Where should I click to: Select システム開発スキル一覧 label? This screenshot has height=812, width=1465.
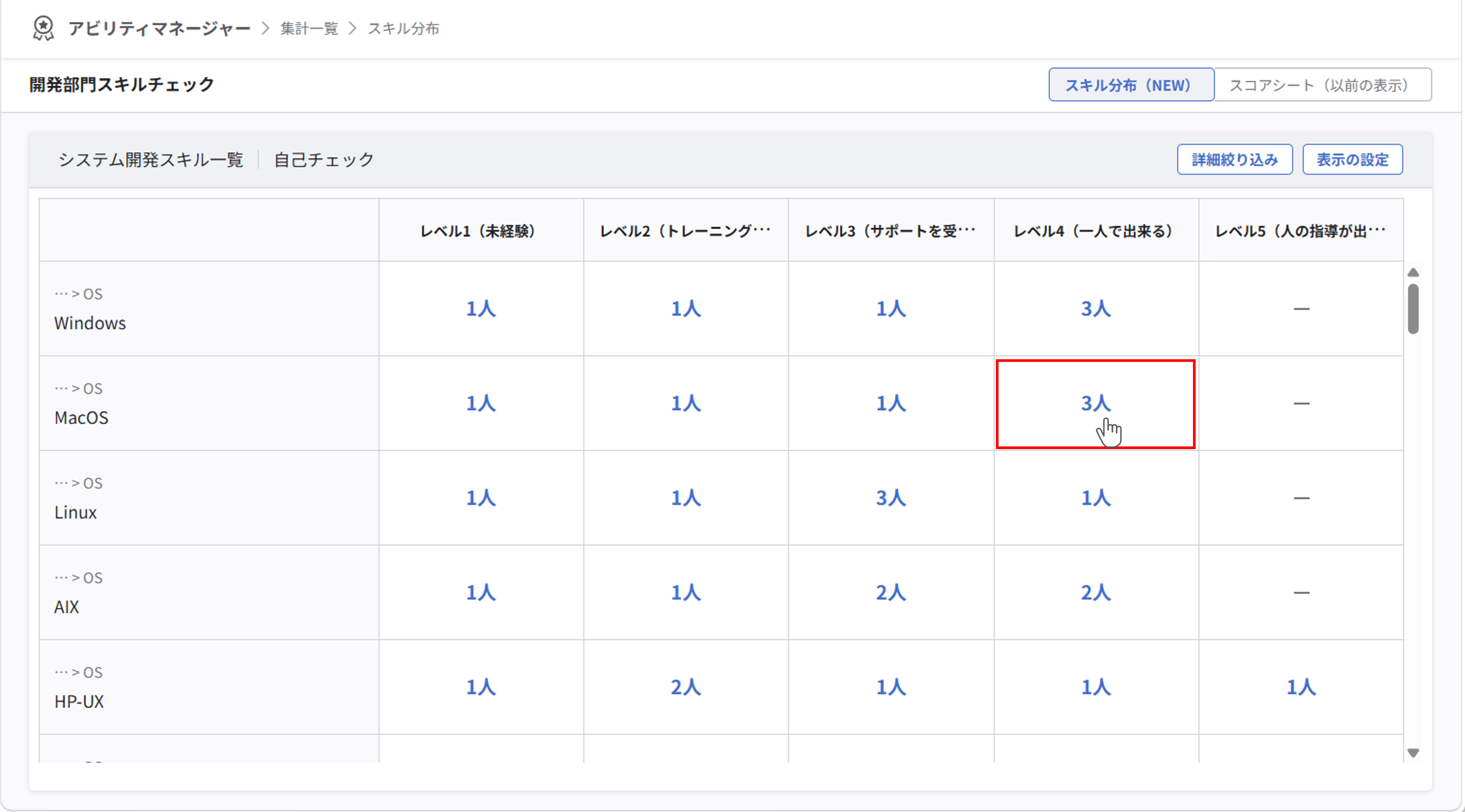point(151,160)
